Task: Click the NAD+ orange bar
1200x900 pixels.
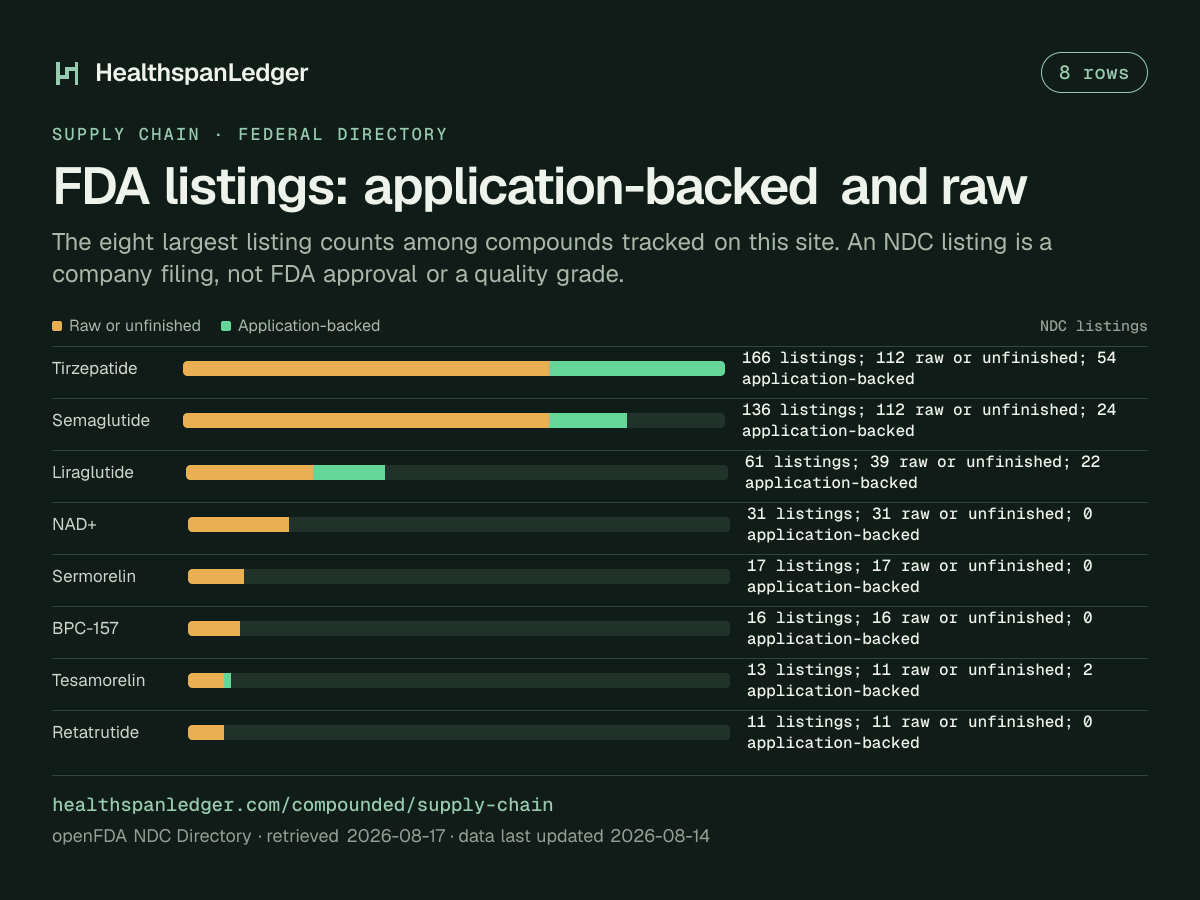Action: click(x=238, y=524)
